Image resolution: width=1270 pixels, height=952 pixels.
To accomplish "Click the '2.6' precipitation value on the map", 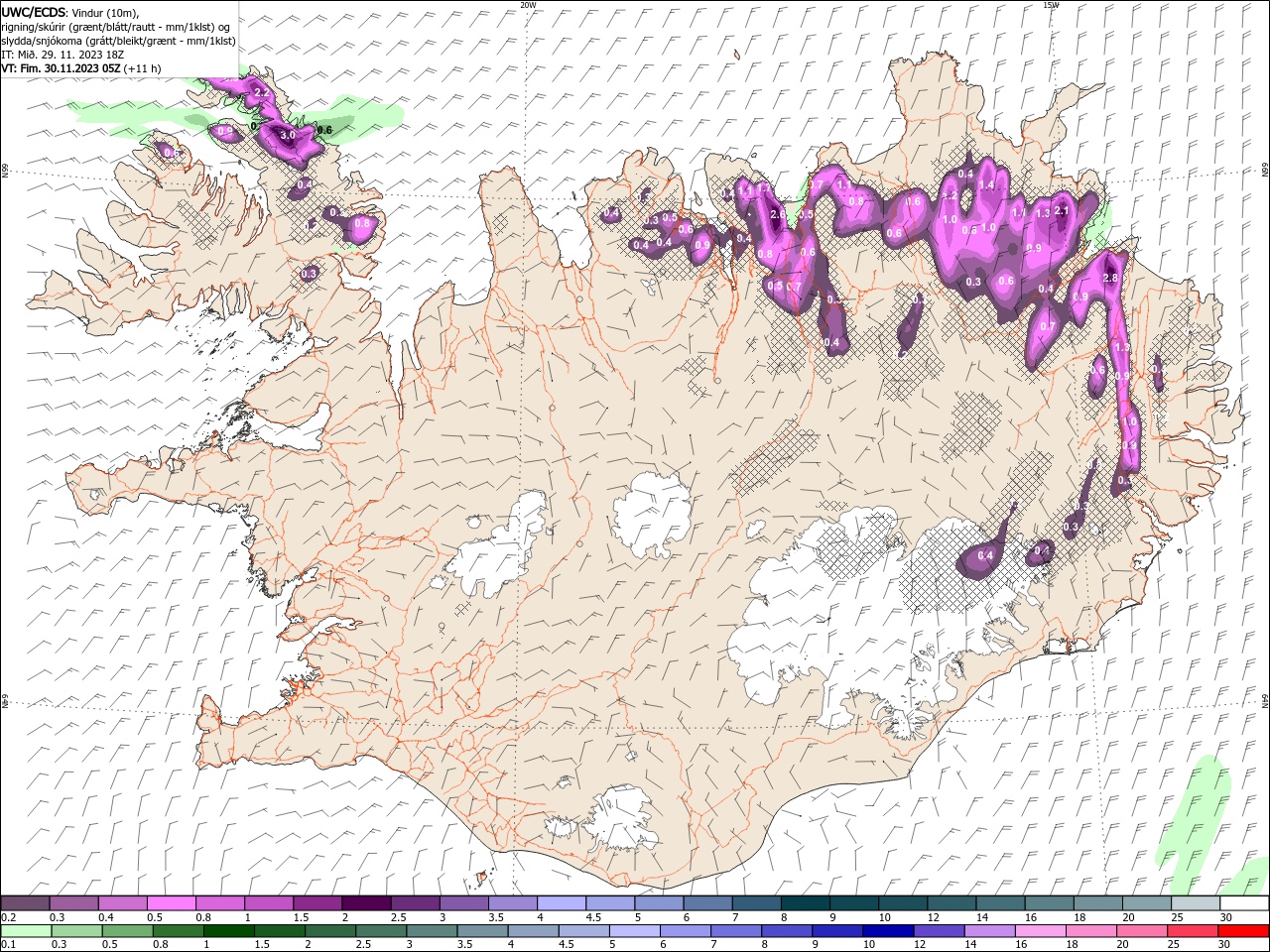I will 777,214.
